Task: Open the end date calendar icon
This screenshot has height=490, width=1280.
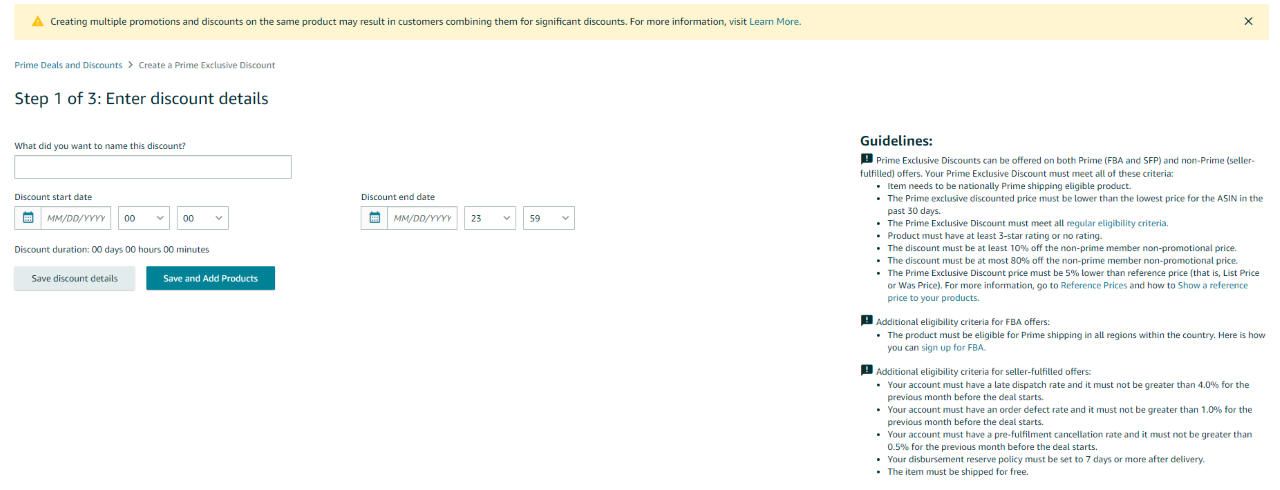Action: 375,218
